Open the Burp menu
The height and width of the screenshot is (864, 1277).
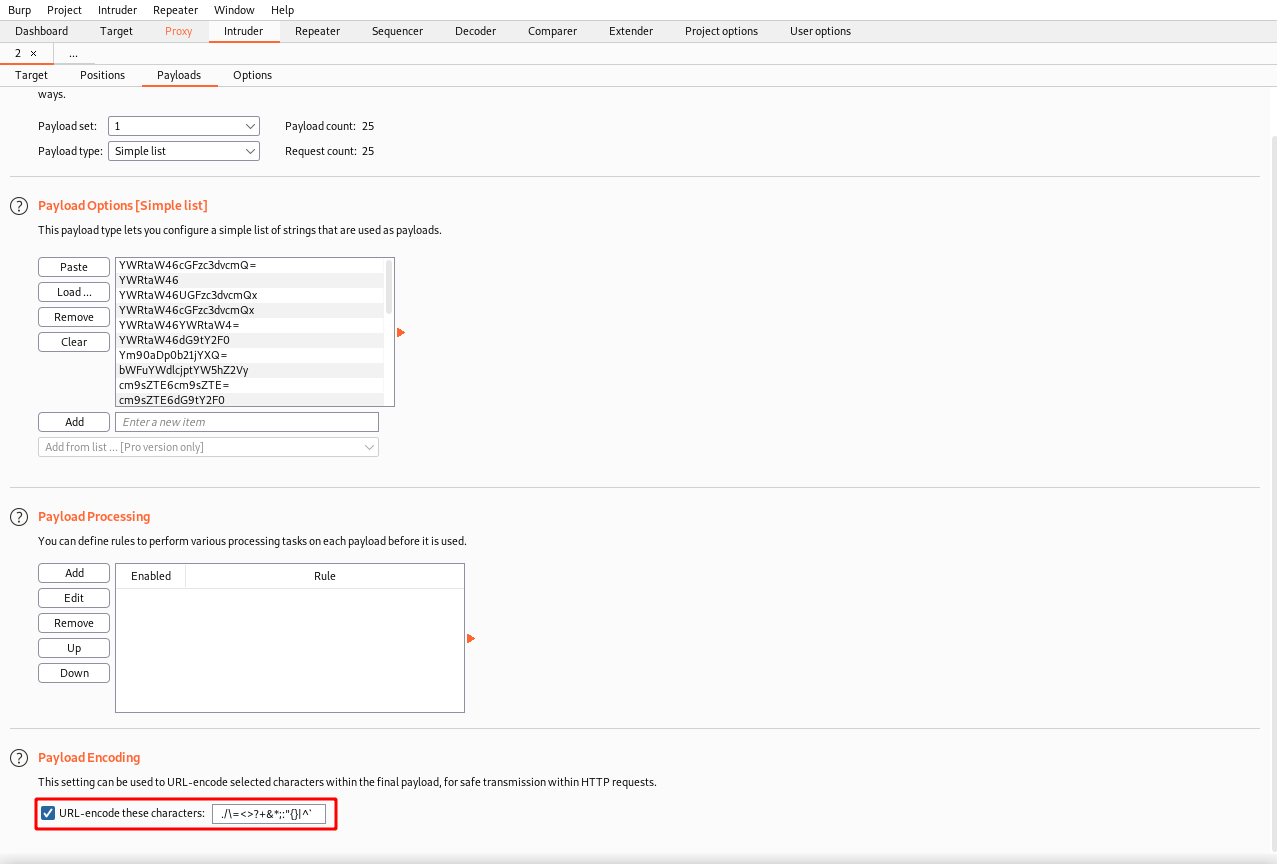coord(20,10)
